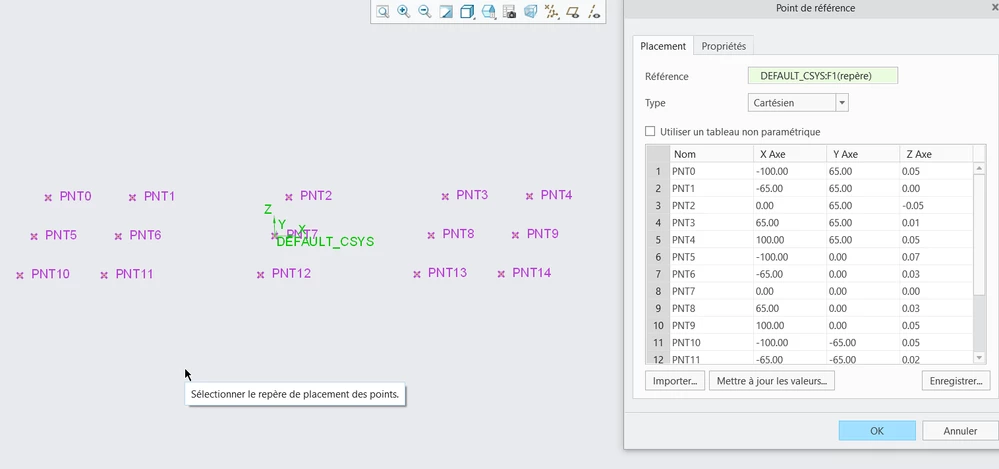Select the PNT7 name cell in table
The image size is (999, 469).
coord(711,291)
